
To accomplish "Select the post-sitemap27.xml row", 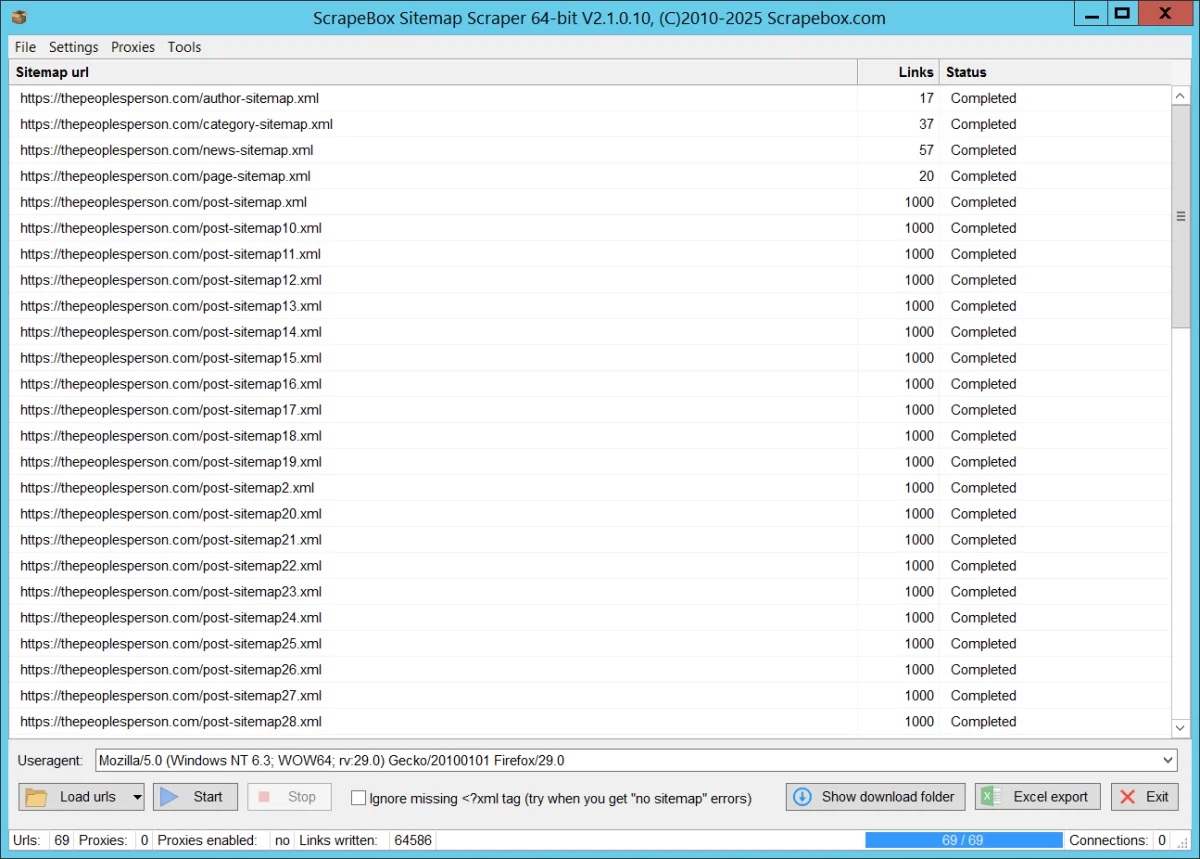I will click(x=590, y=696).
